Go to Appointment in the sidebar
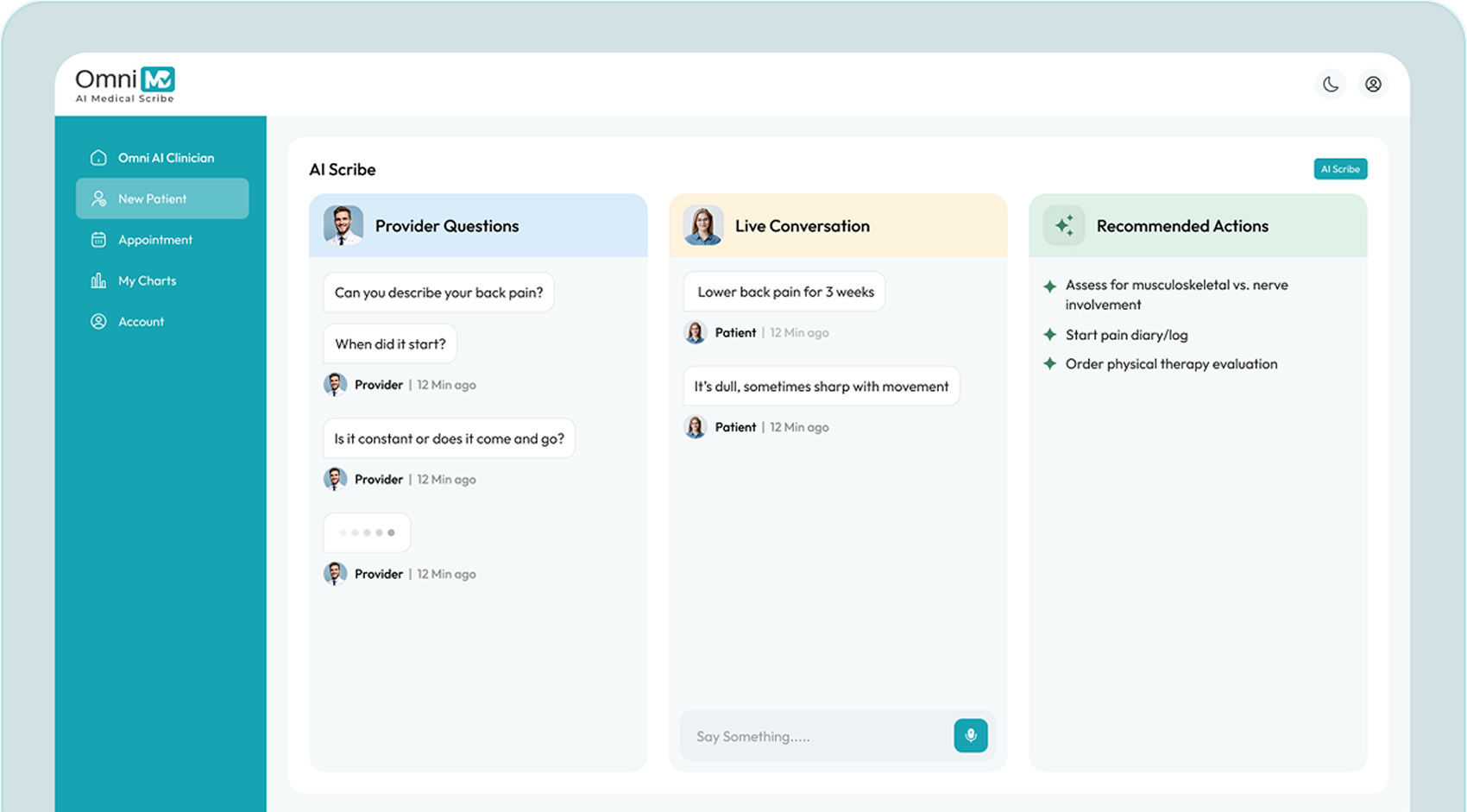Image resolution: width=1467 pixels, height=812 pixels. [154, 240]
